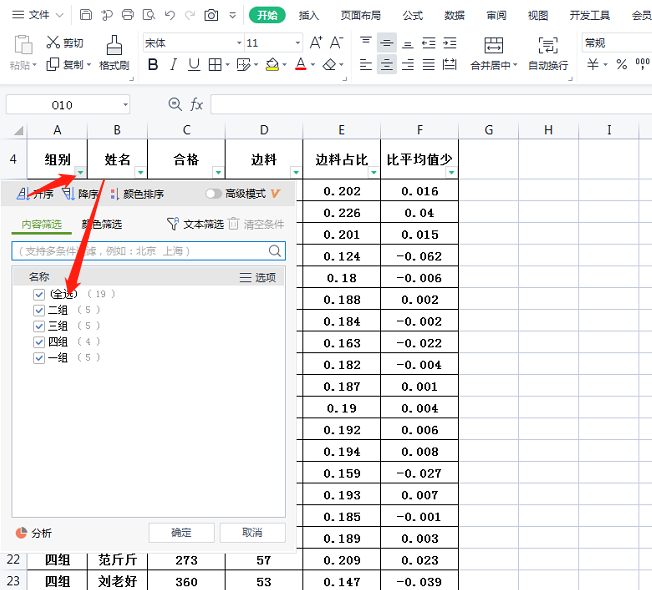Align text left
This screenshot has height=590, width=652.
point(366,64)
